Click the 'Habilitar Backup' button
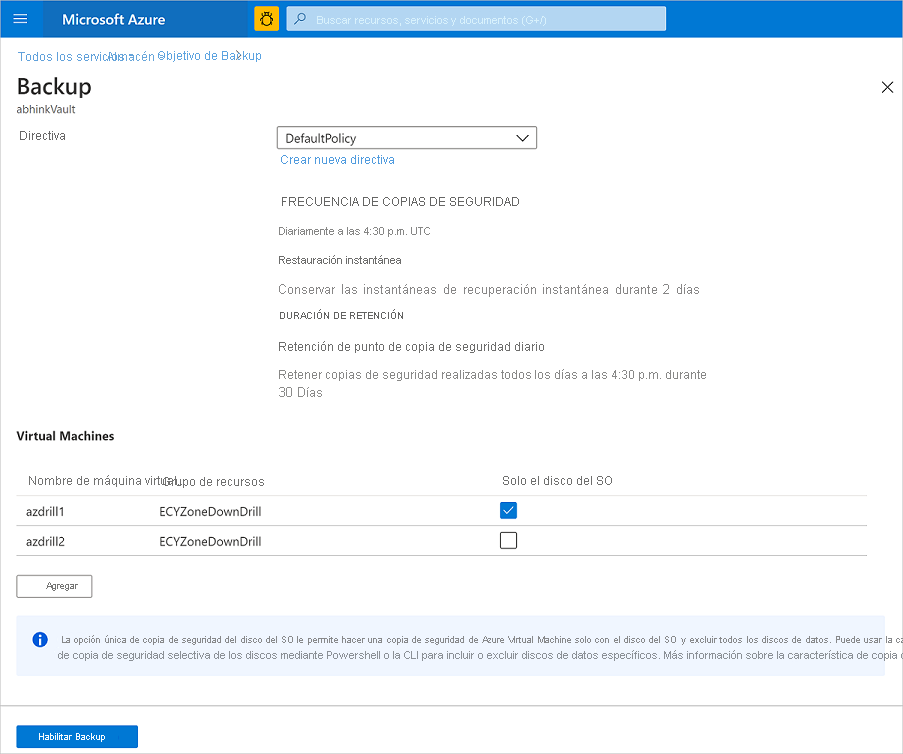The width and height of the screenshot is (903, 754). (x=76, y=736)
